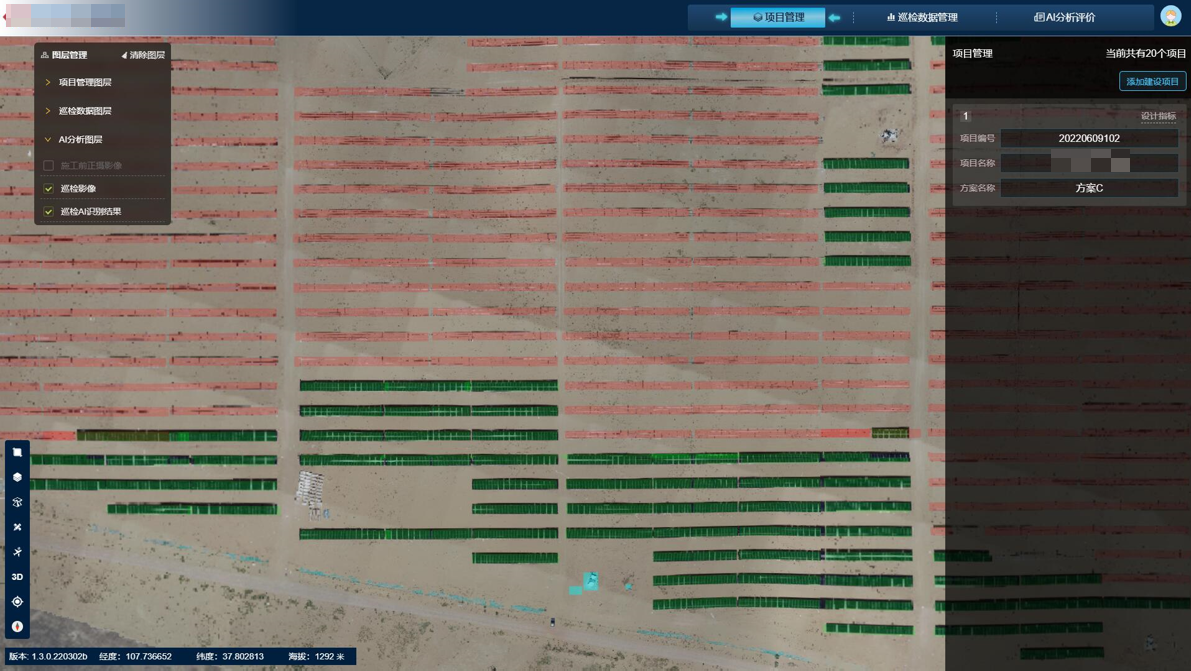Click the 当前共有20个项目 count text
1191x671 pixels.
tap(1145, 53)
